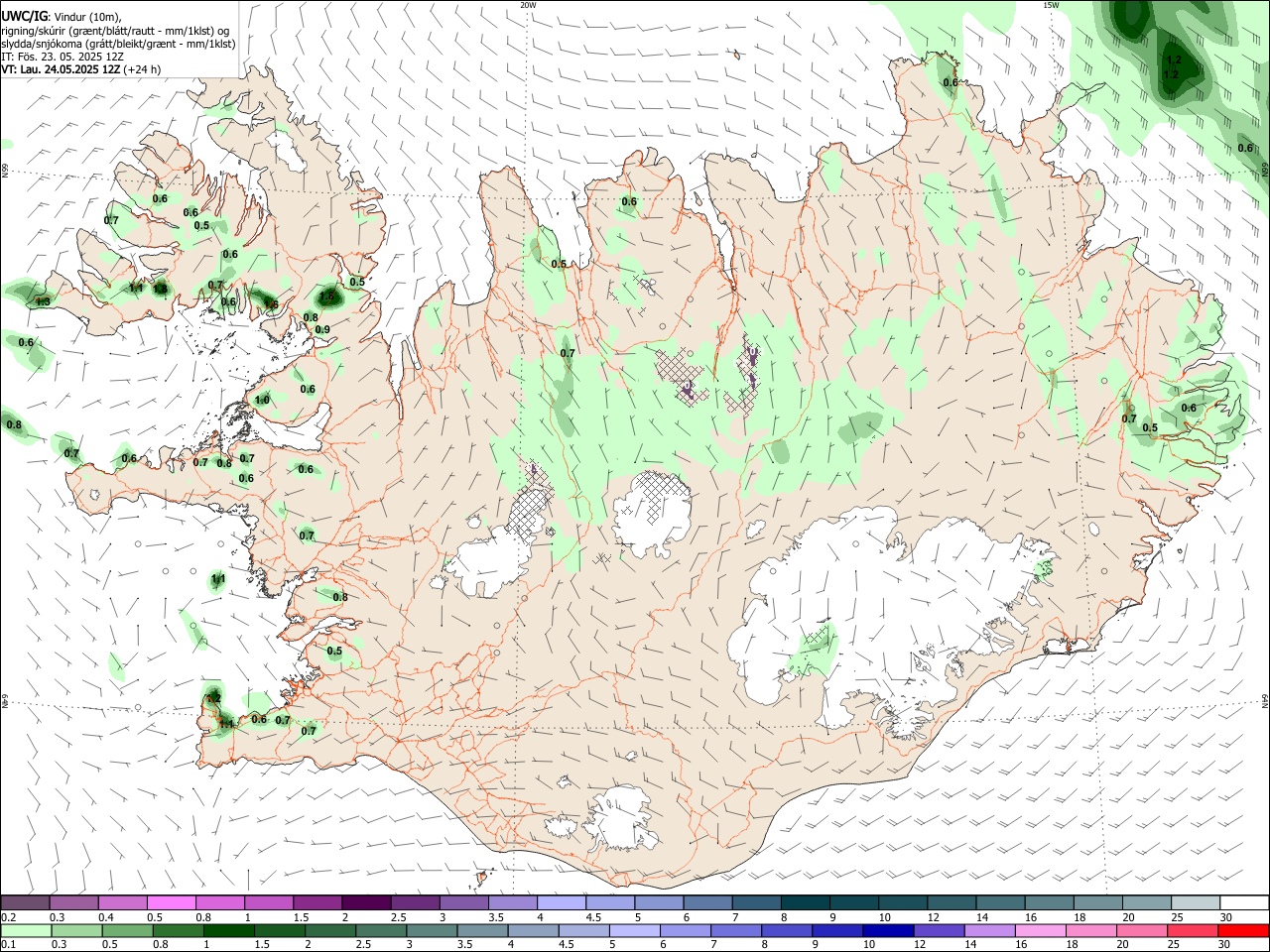1270x952 pixels.
Task: Click crimson lower-legend swatch labeled 25
Action: coord(1194,930)
